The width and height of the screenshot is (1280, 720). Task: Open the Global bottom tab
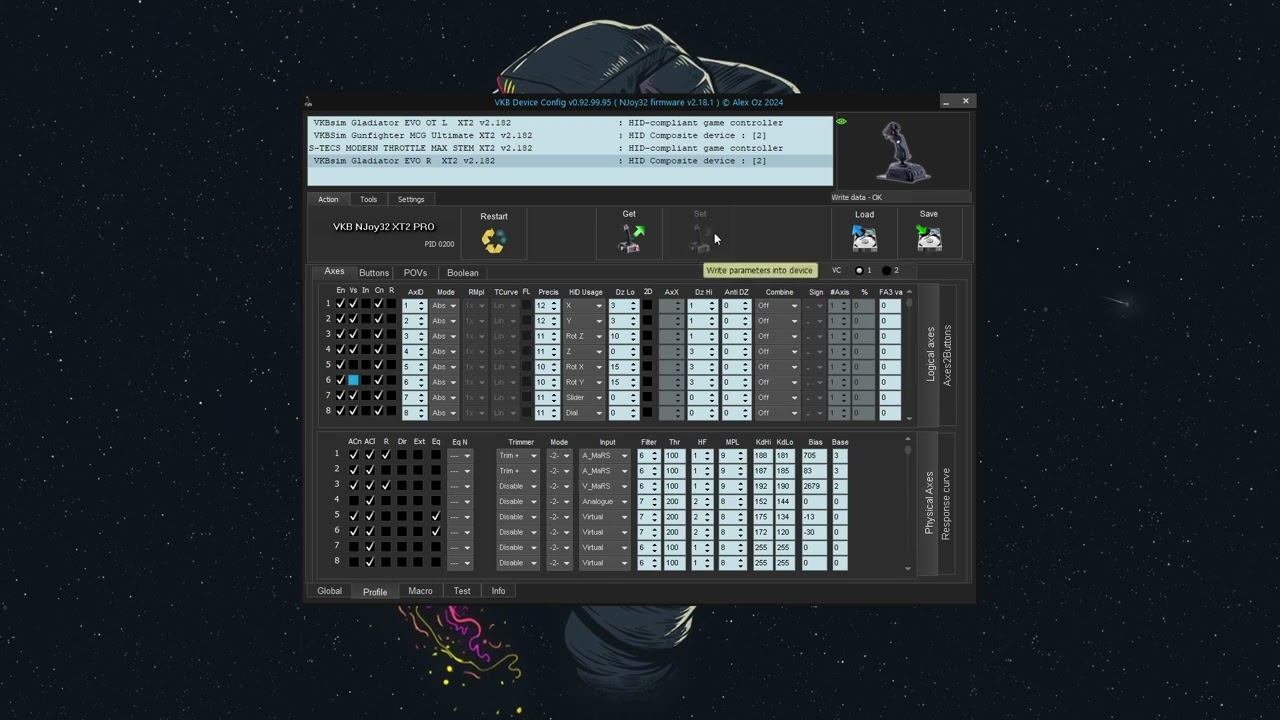[329, 591]
